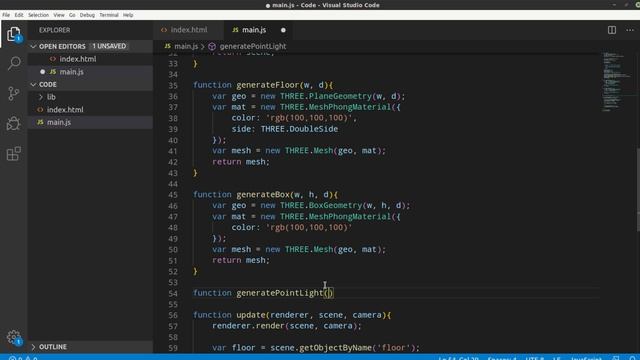The width and height of the screenshot is (640, 360).
Task: Click the editor vertical scrollbar
Action: click(637, 190)
